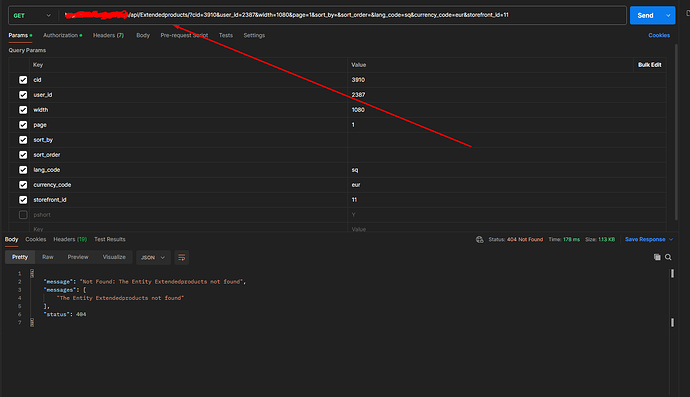
Task: Click the currency_code value eur
Action: coord(356,184)
